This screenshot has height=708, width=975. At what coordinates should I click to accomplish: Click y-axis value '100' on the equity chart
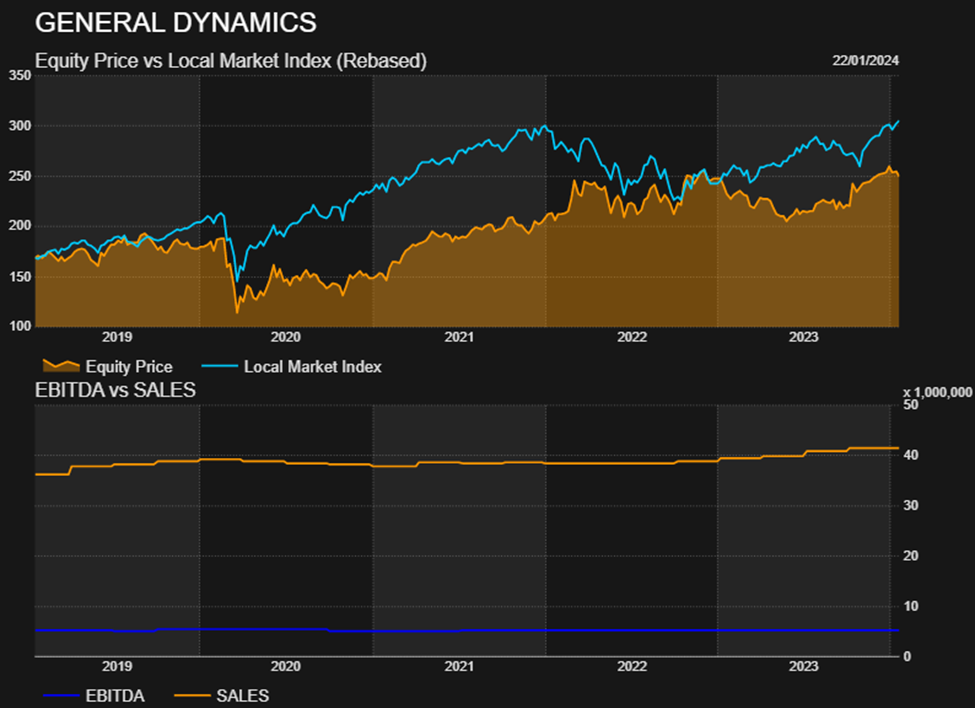(20, 326)
